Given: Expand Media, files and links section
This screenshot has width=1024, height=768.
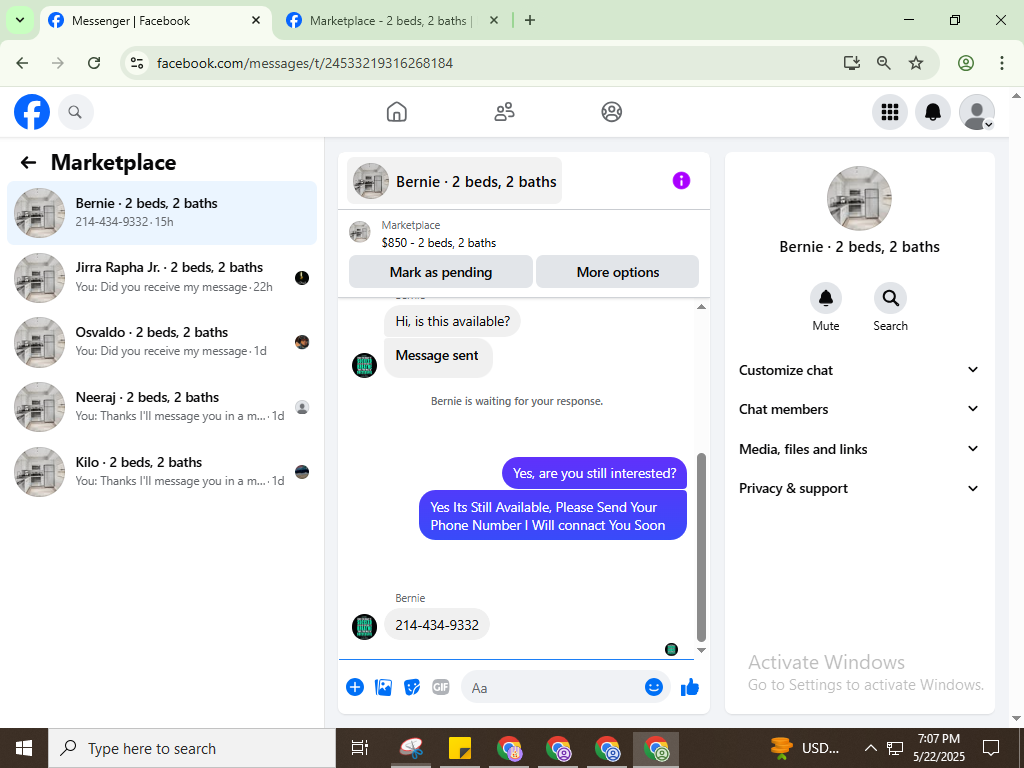Looking at the screenshot, I should click(x=859, y=449).
